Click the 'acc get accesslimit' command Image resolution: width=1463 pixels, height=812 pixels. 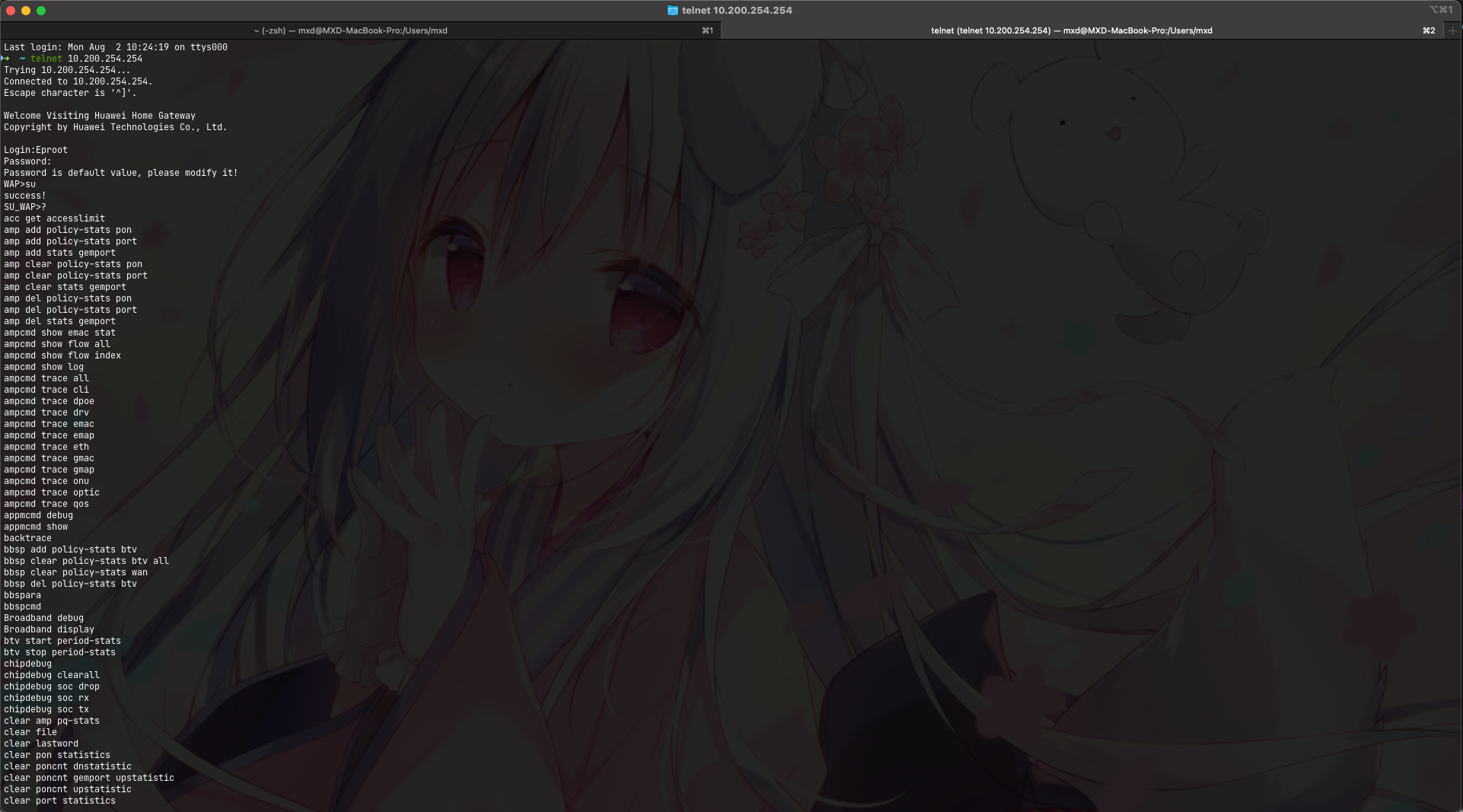click(54, 218)
